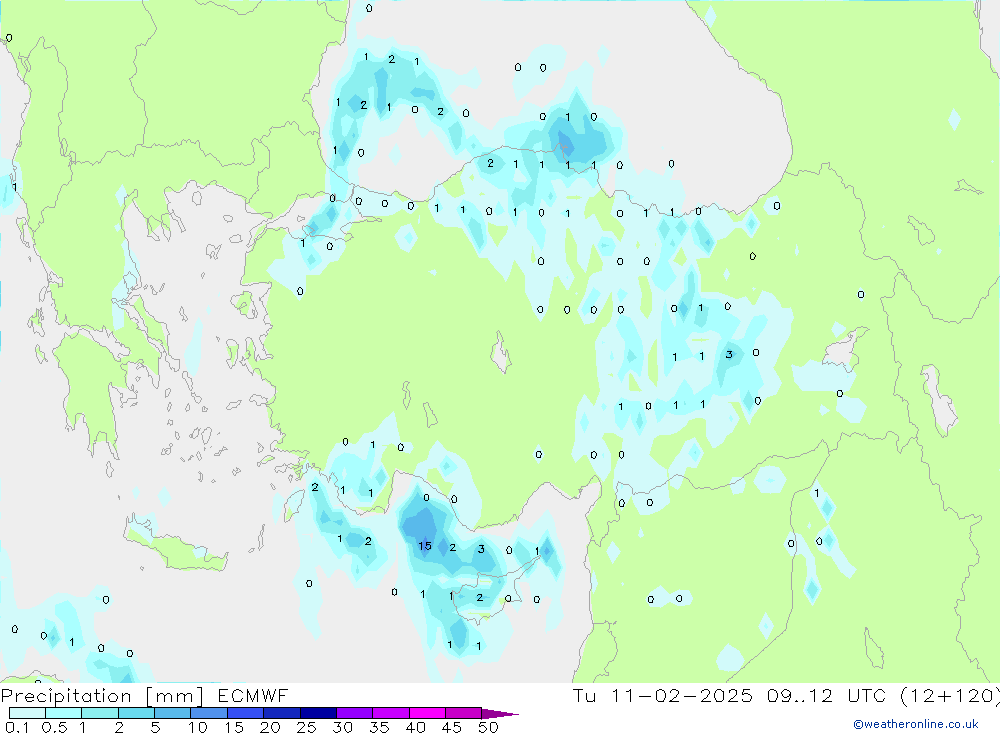Click the 'Precipitation [mm]' title text
Viewport: 1000px width, 733px height.
click(102, 696)
